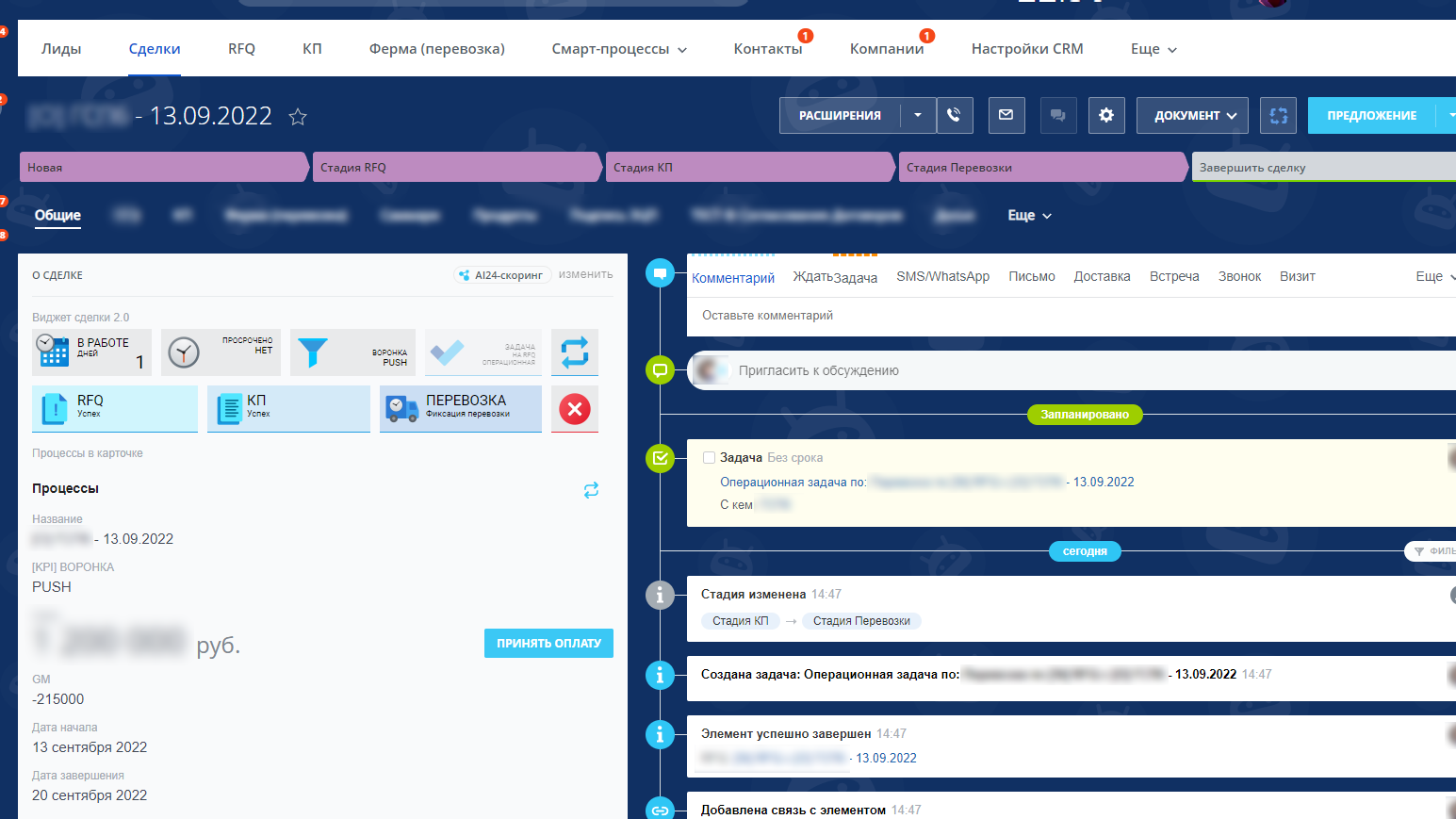Click the chat bubbles icon button
Screen dimensions: 1456x819
[x=1057, y=115]
